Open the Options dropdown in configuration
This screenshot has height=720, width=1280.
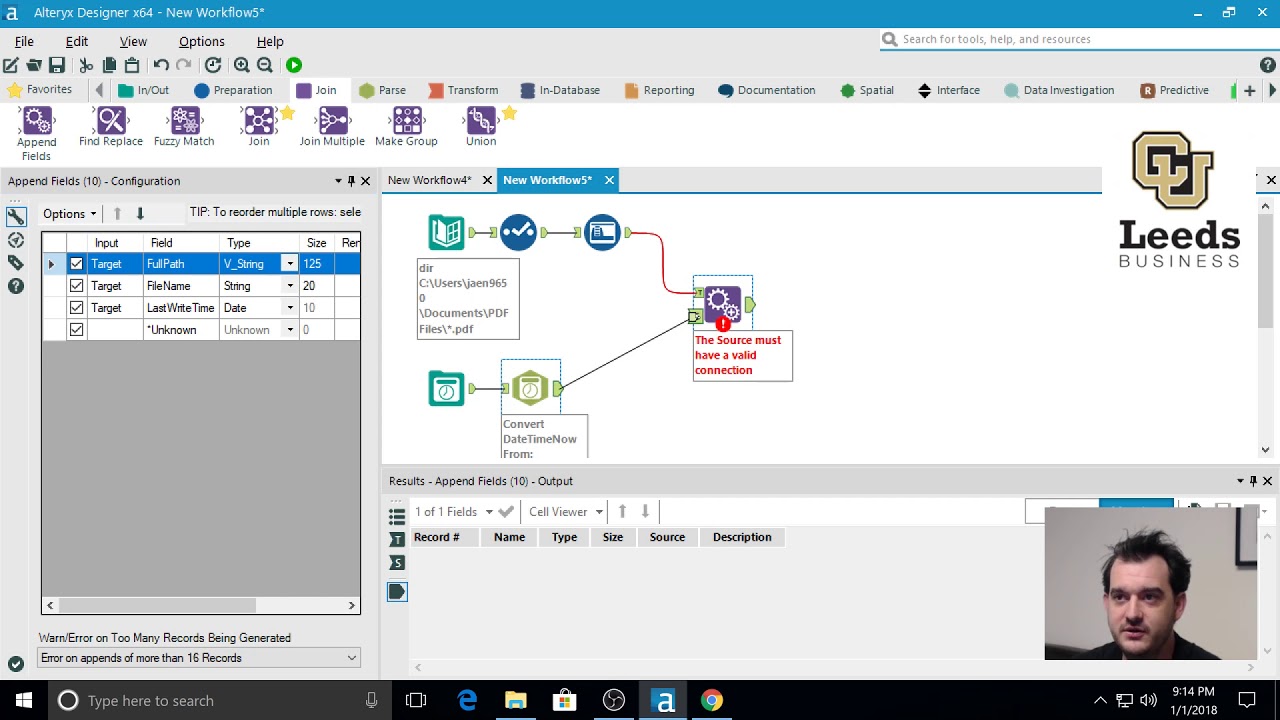pyautogui.click(x=70, y=213)
